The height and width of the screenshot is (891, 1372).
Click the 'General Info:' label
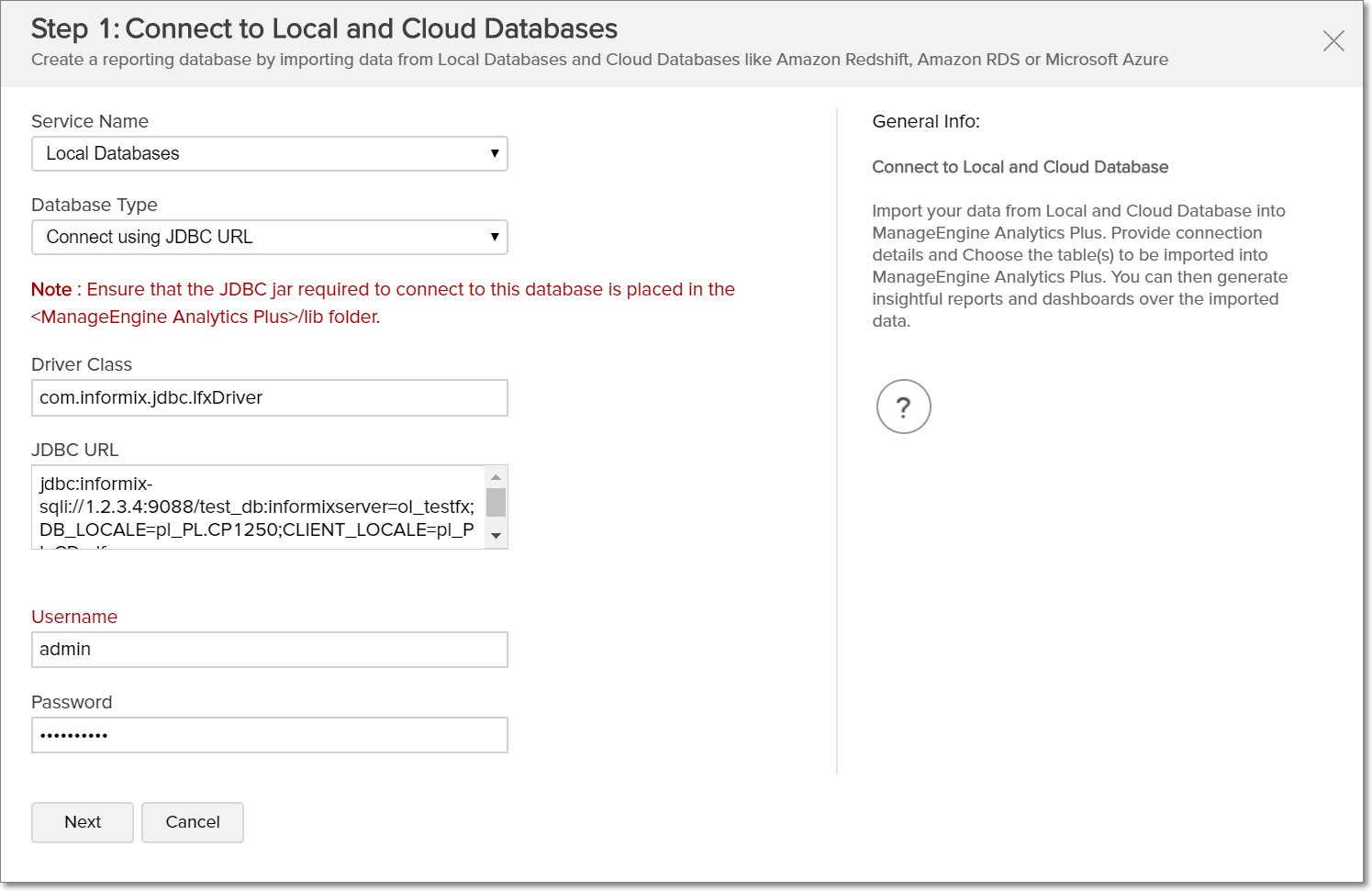coord(926,121)
